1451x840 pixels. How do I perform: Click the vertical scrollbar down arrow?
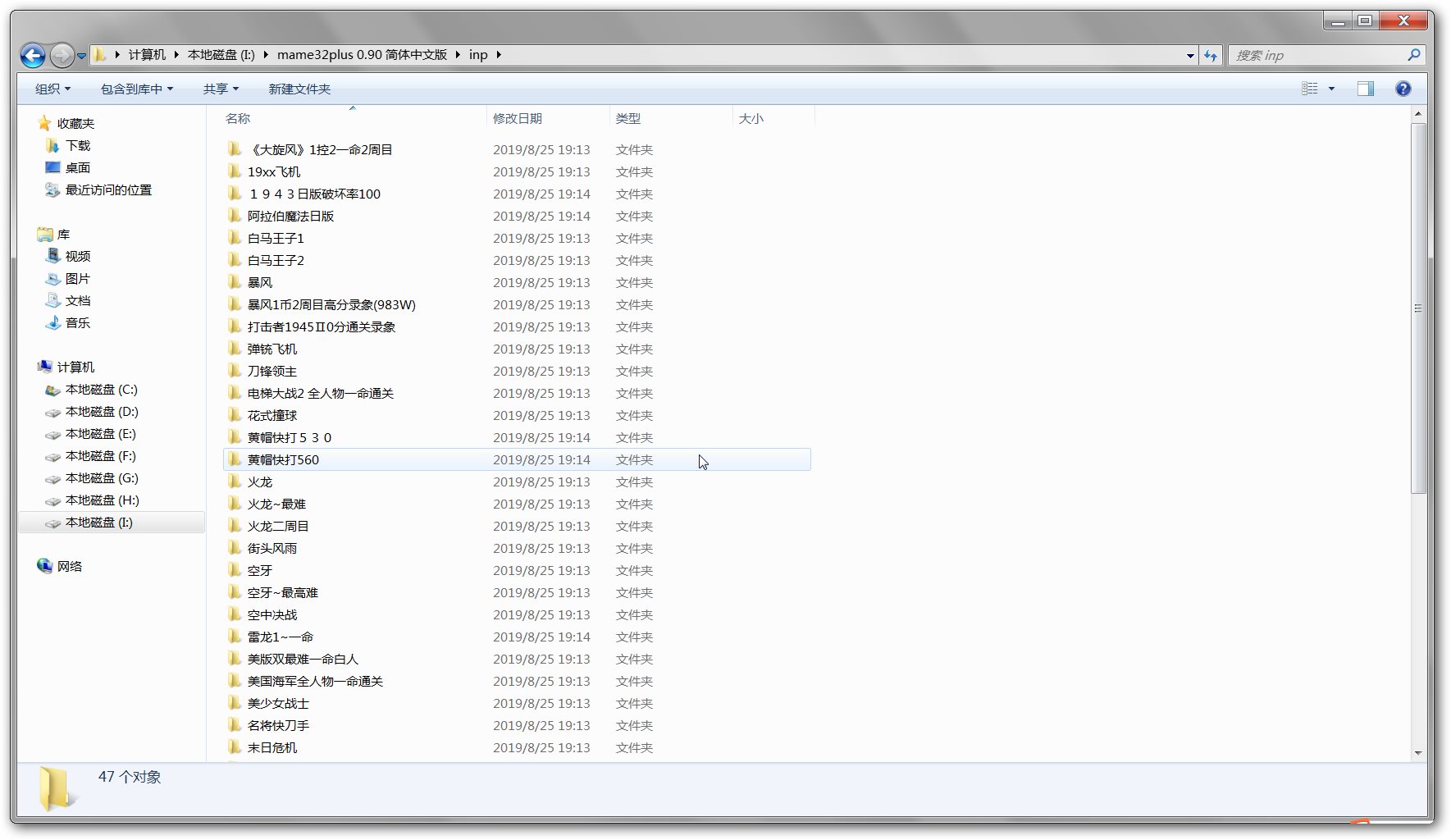[x=1418, y=753]
